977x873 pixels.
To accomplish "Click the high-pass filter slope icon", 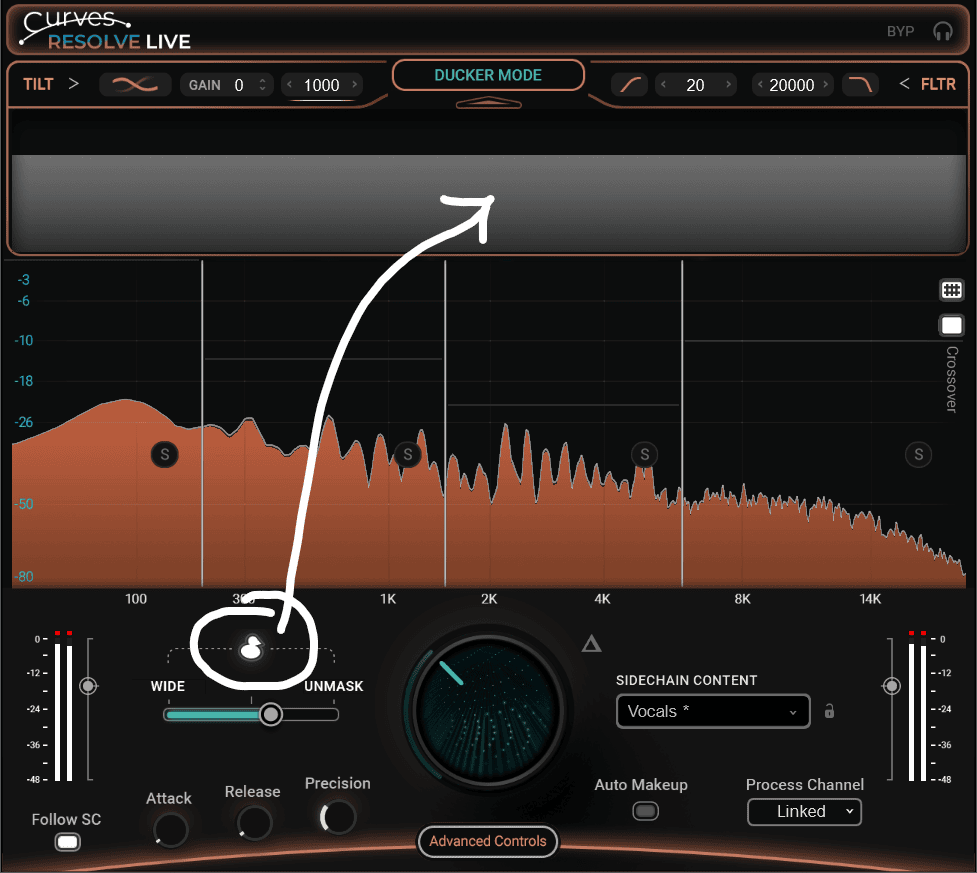I will pos(632,85).
